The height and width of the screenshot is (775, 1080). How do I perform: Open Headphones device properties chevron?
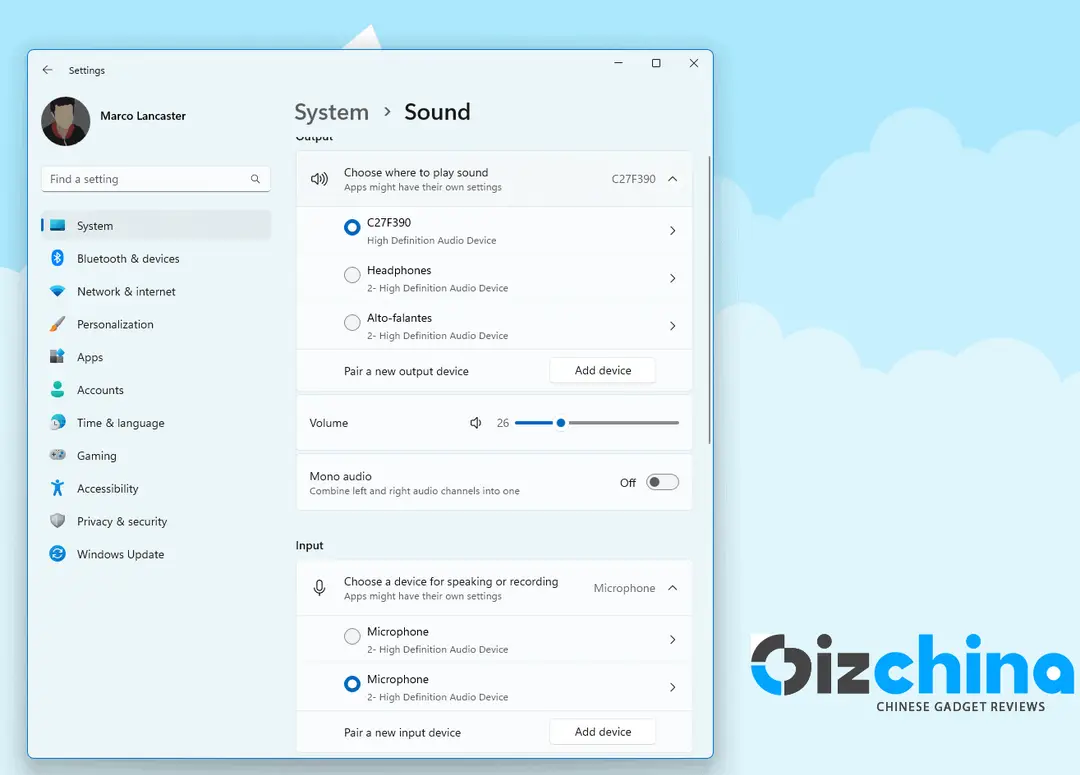click(x=673, y=278)
